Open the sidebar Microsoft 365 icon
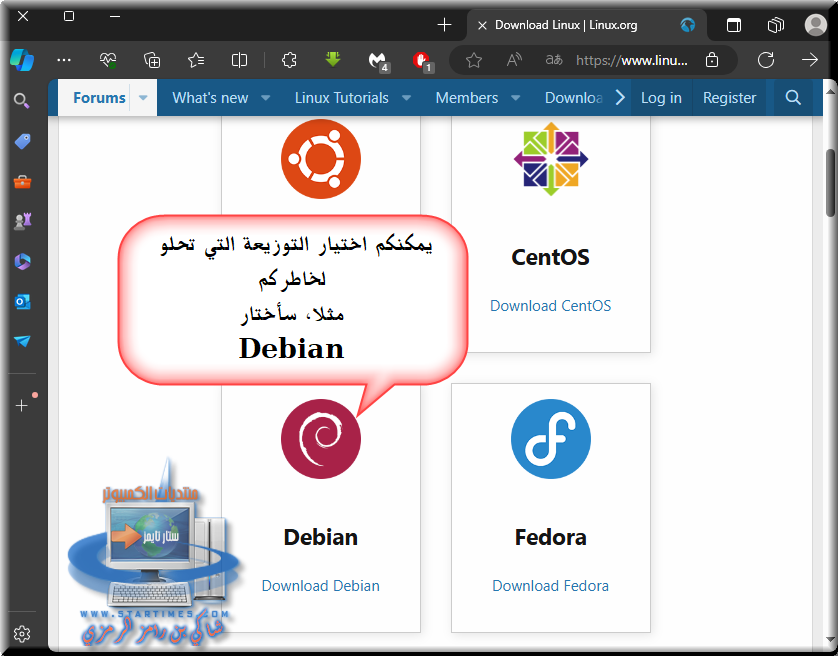Screen dimensions: 838x656 pos(22,261)
